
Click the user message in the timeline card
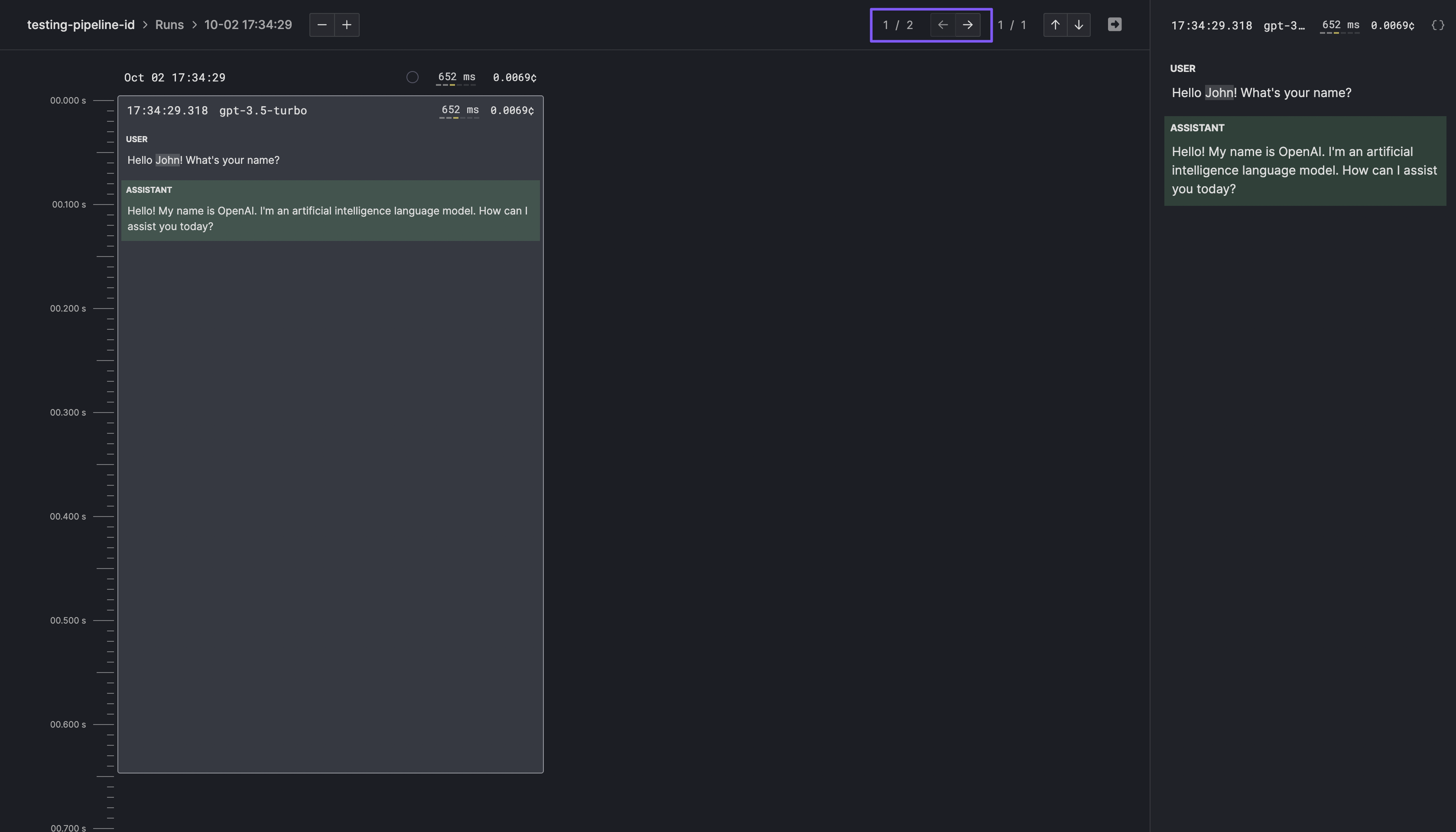(203, 160)
